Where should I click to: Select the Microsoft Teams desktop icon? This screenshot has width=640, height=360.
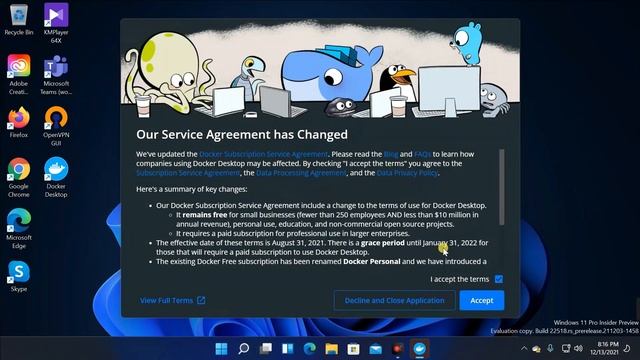click(56, 75)
